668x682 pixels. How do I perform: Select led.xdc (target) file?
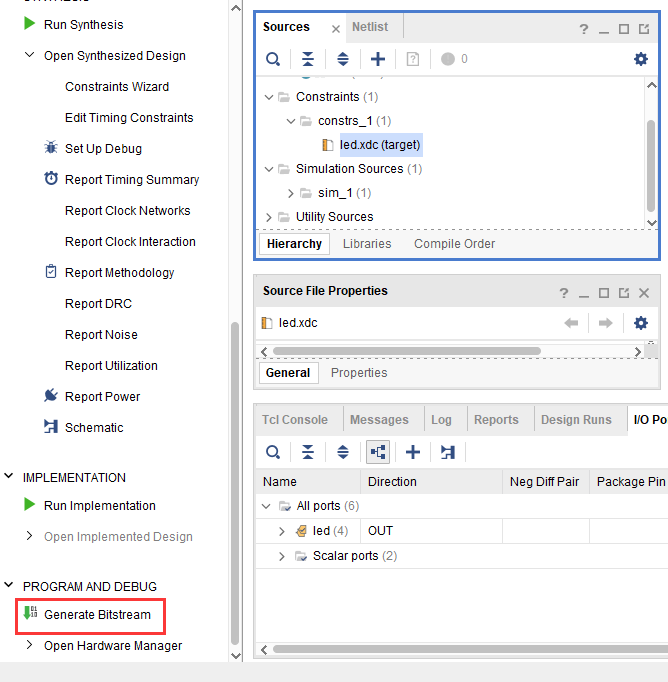pos(380,144)
